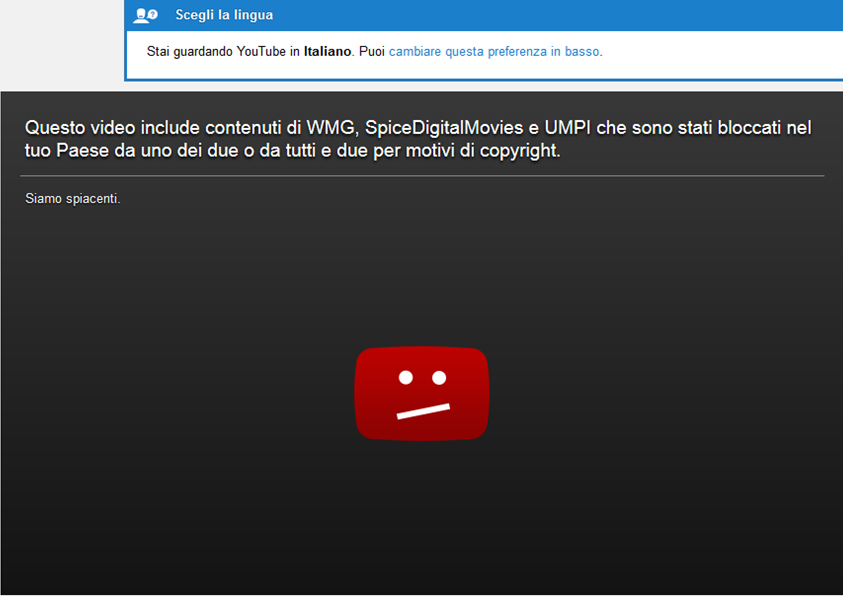This screenshot has width=843, height=597.
Task: Click the 'Siamo spiacenti.' message
Action: pos(73,199)
